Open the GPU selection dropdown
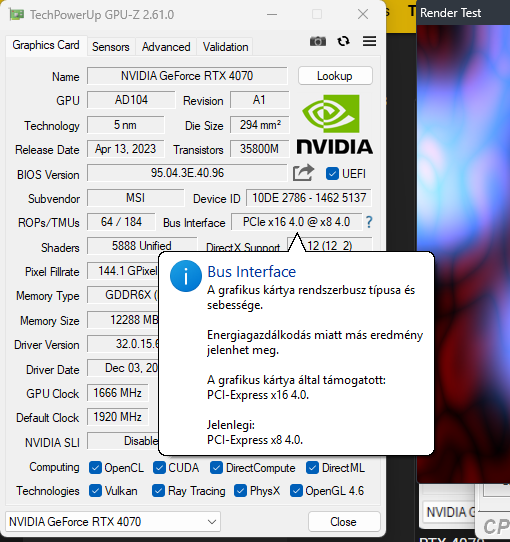The width and height of the screenshot is (510, 542). click(x=113, y=522)
